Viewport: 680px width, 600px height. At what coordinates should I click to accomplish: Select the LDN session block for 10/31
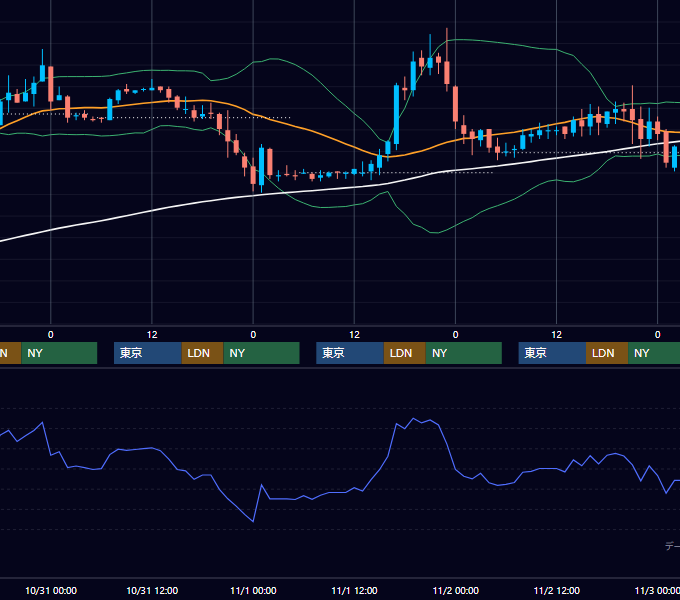coord(202,353)
